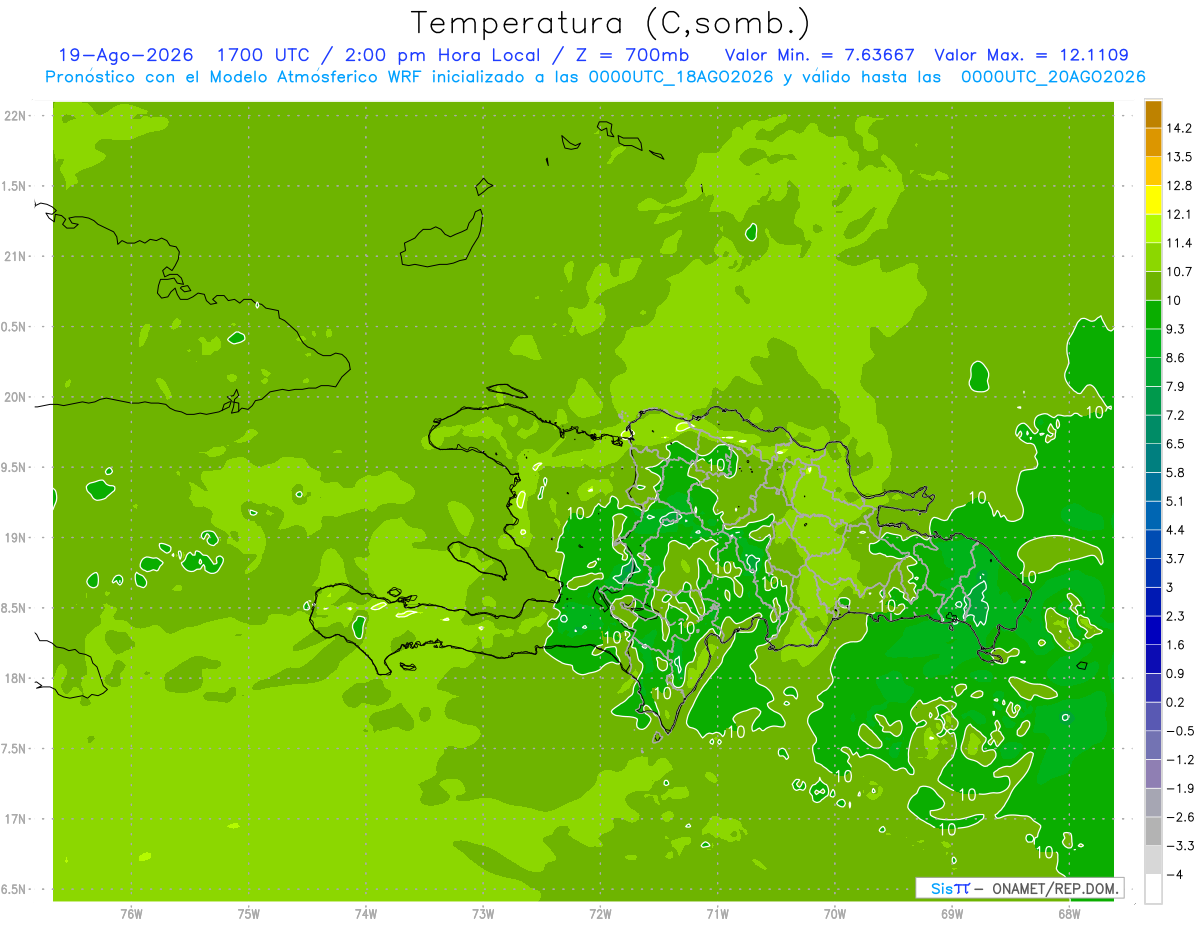Click the 17N latitude axis label
The height and width of the screenshot is (927, 1200).
pyautogui.click(x=15, y=819)
